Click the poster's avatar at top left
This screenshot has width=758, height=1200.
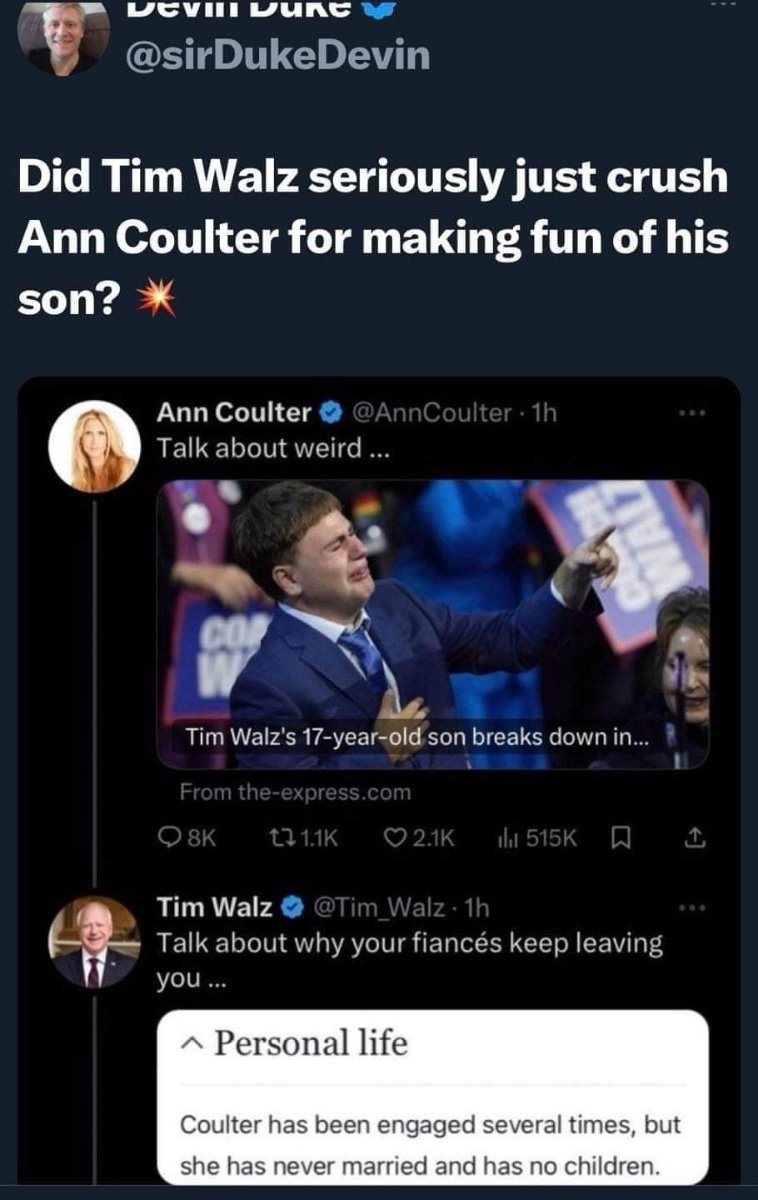63,40
